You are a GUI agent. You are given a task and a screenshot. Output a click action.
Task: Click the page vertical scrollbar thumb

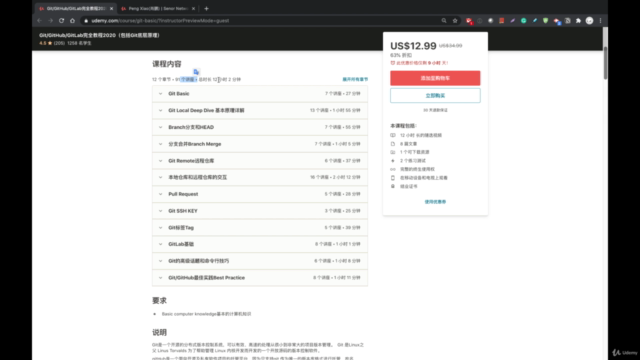click(x=605, y=63)
